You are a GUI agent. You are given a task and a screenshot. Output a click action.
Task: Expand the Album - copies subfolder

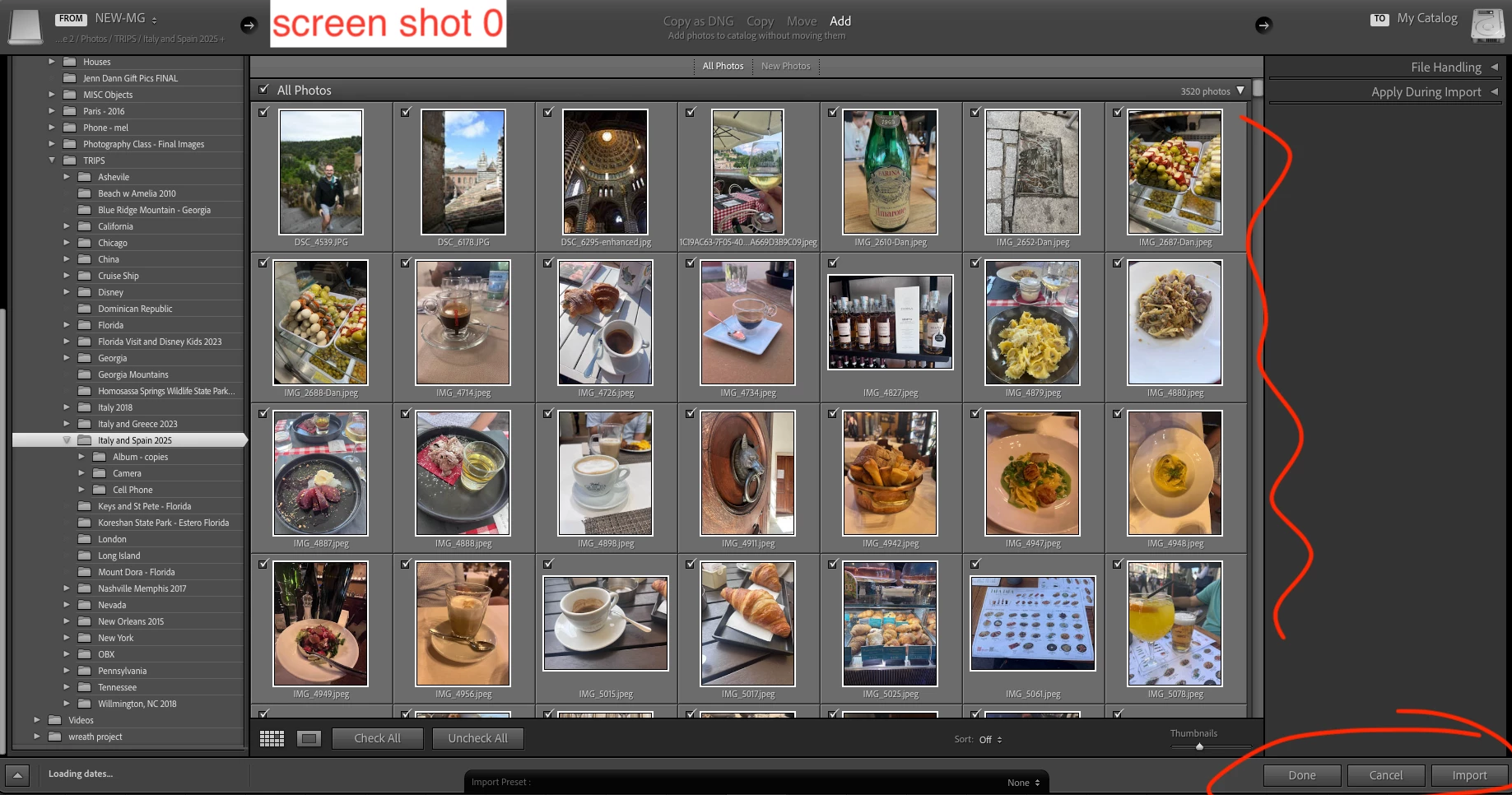point(81,457)
